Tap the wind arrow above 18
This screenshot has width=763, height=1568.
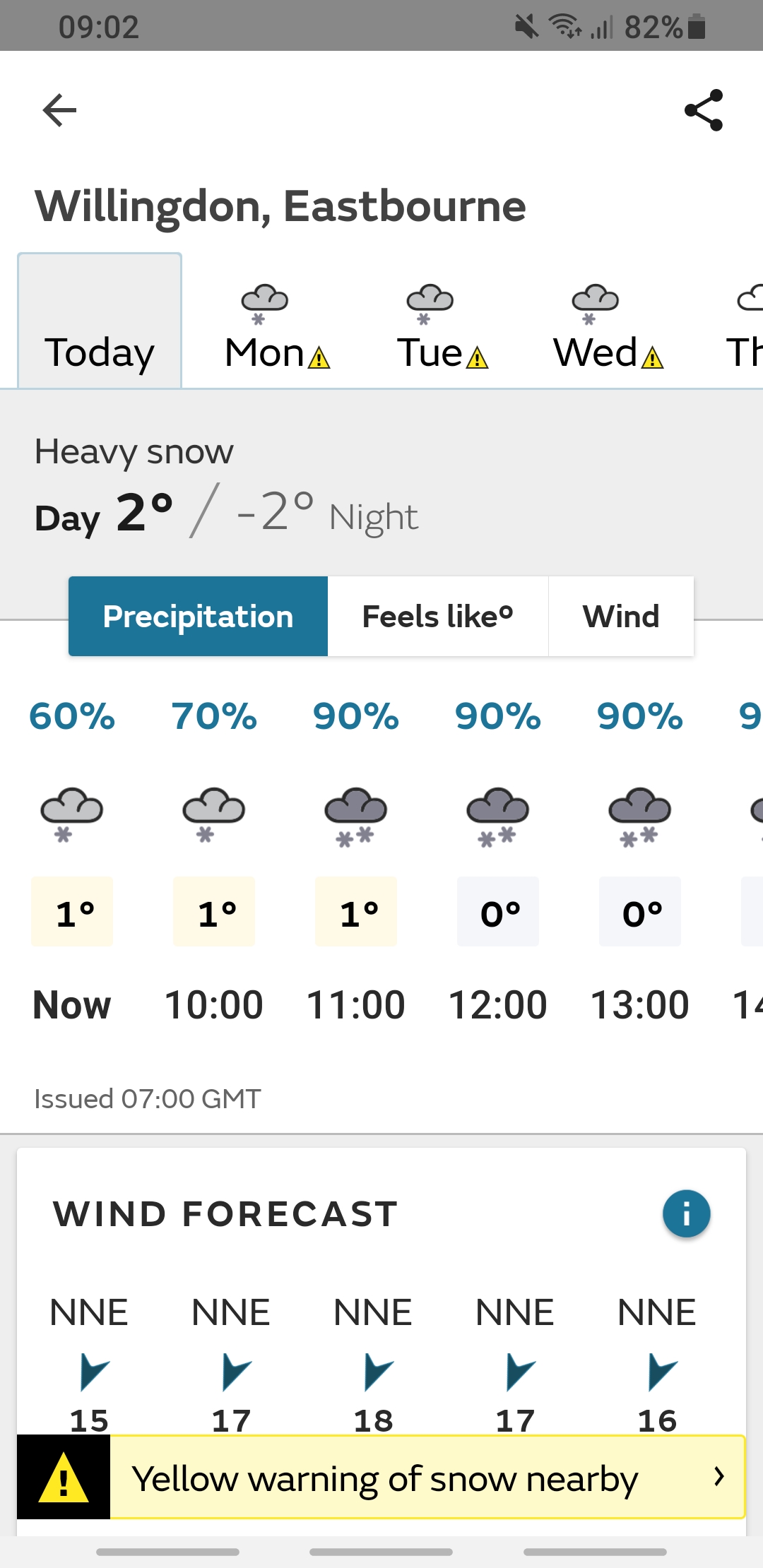[x=377, y=1372]
